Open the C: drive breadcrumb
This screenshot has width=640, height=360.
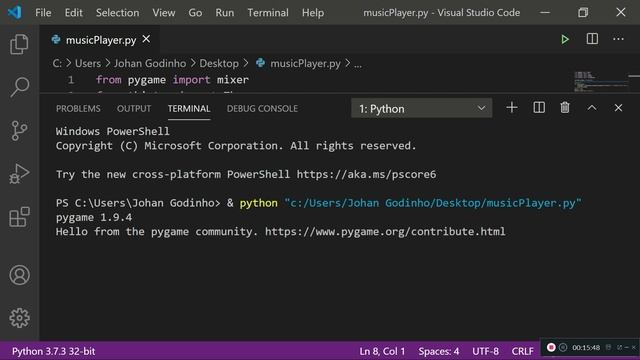[57, 63]
